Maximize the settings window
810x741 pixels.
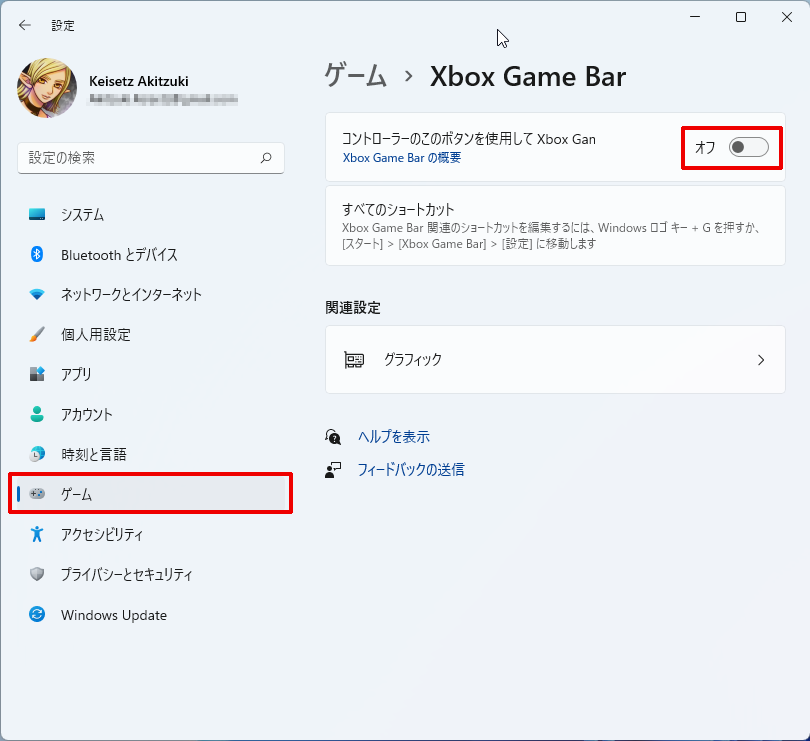[741, 17]
